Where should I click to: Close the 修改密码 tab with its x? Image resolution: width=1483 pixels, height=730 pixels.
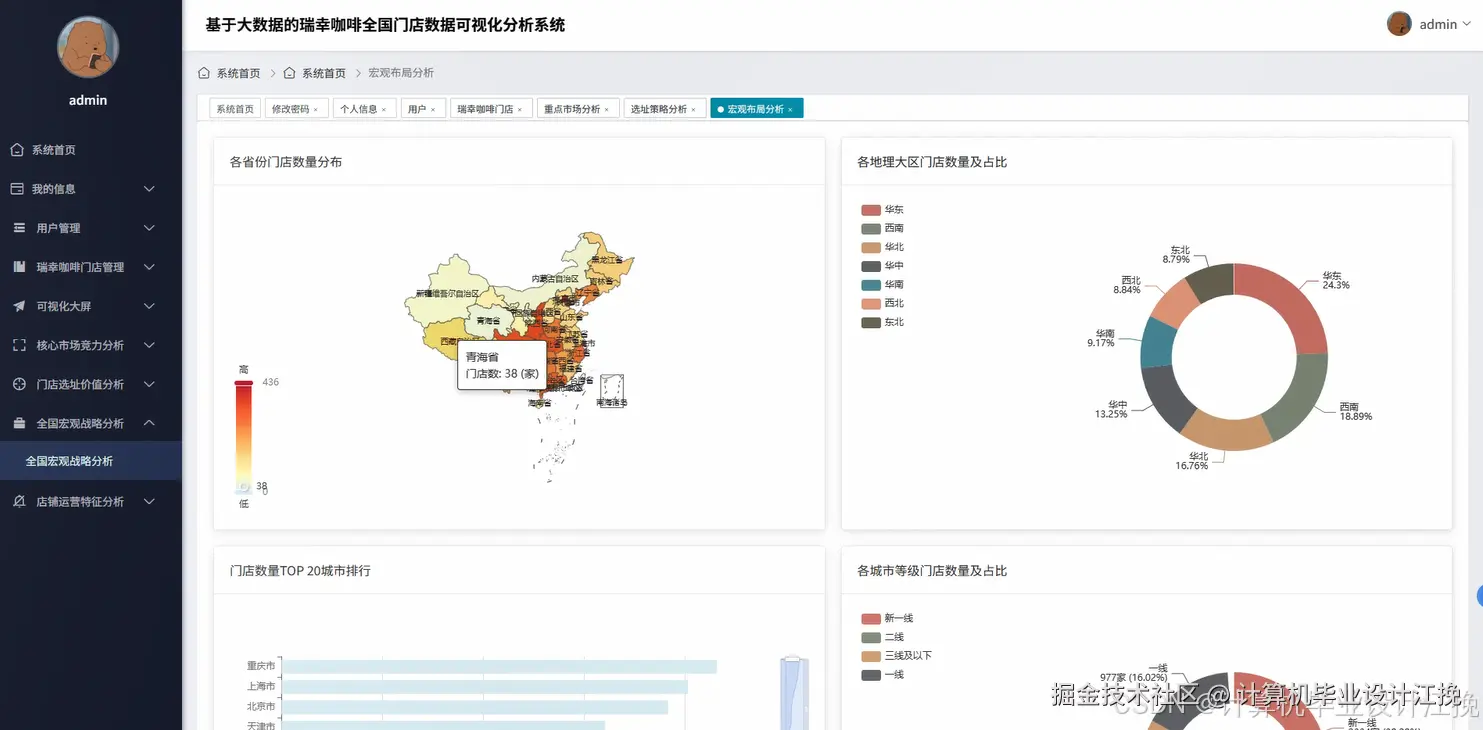click(316, 109)
